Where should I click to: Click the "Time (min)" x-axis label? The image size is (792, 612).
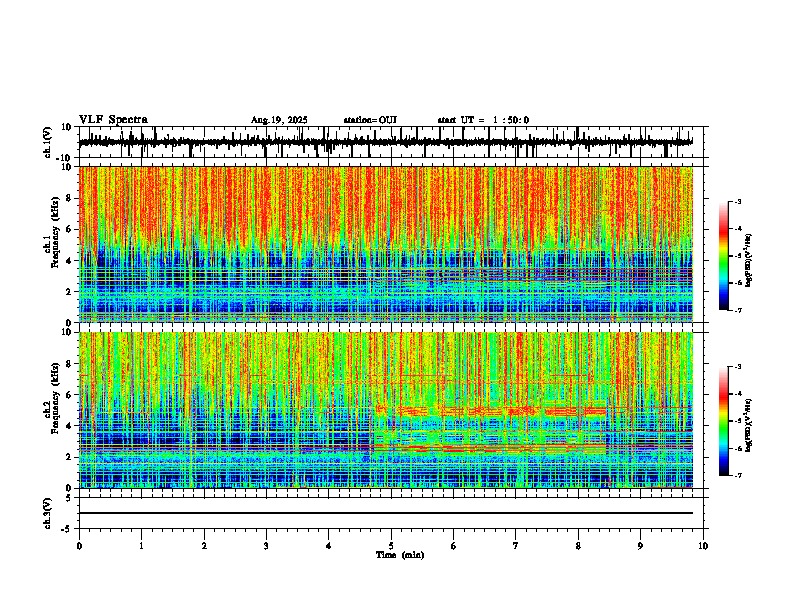400,555
